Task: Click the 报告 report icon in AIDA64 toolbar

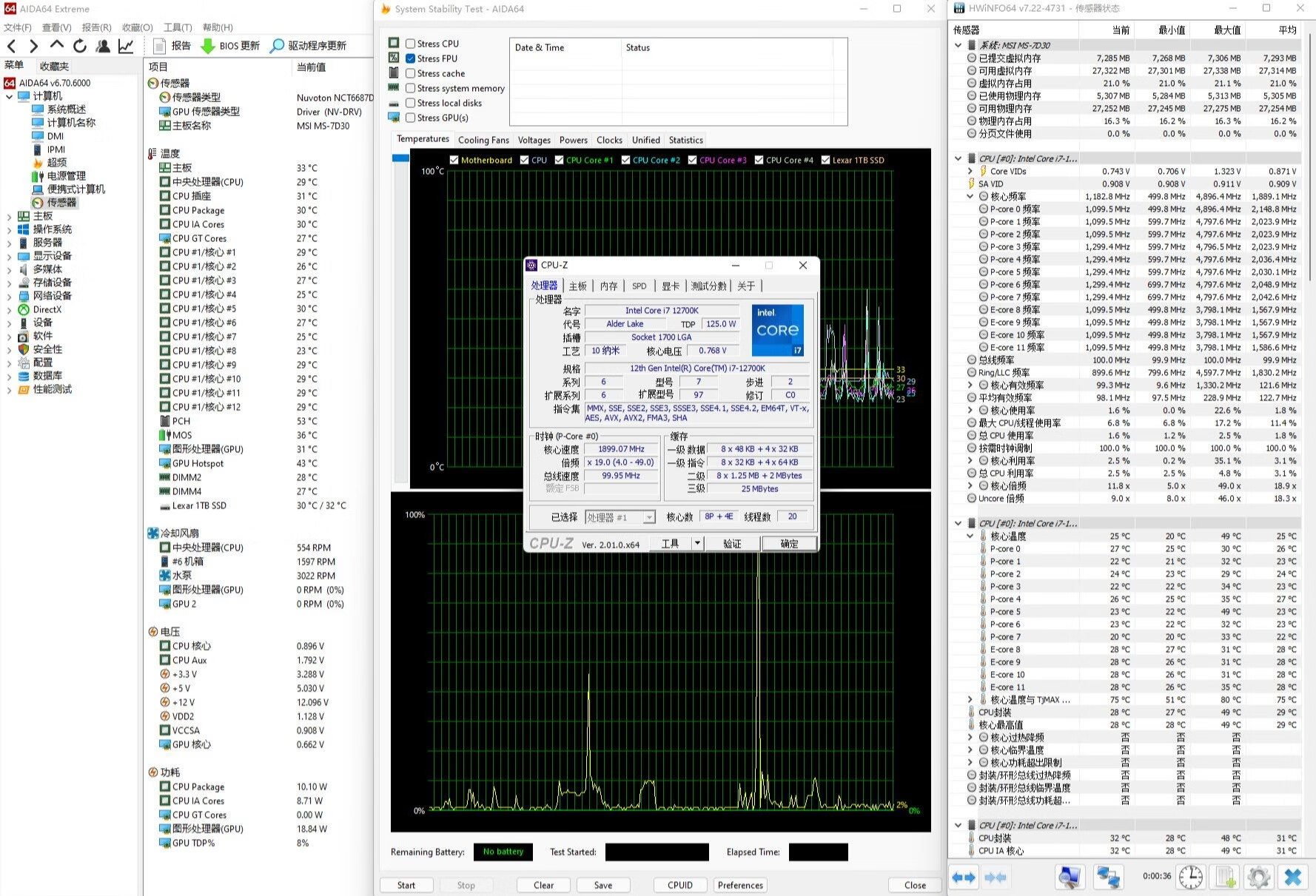Action: [x=159, y=46]
